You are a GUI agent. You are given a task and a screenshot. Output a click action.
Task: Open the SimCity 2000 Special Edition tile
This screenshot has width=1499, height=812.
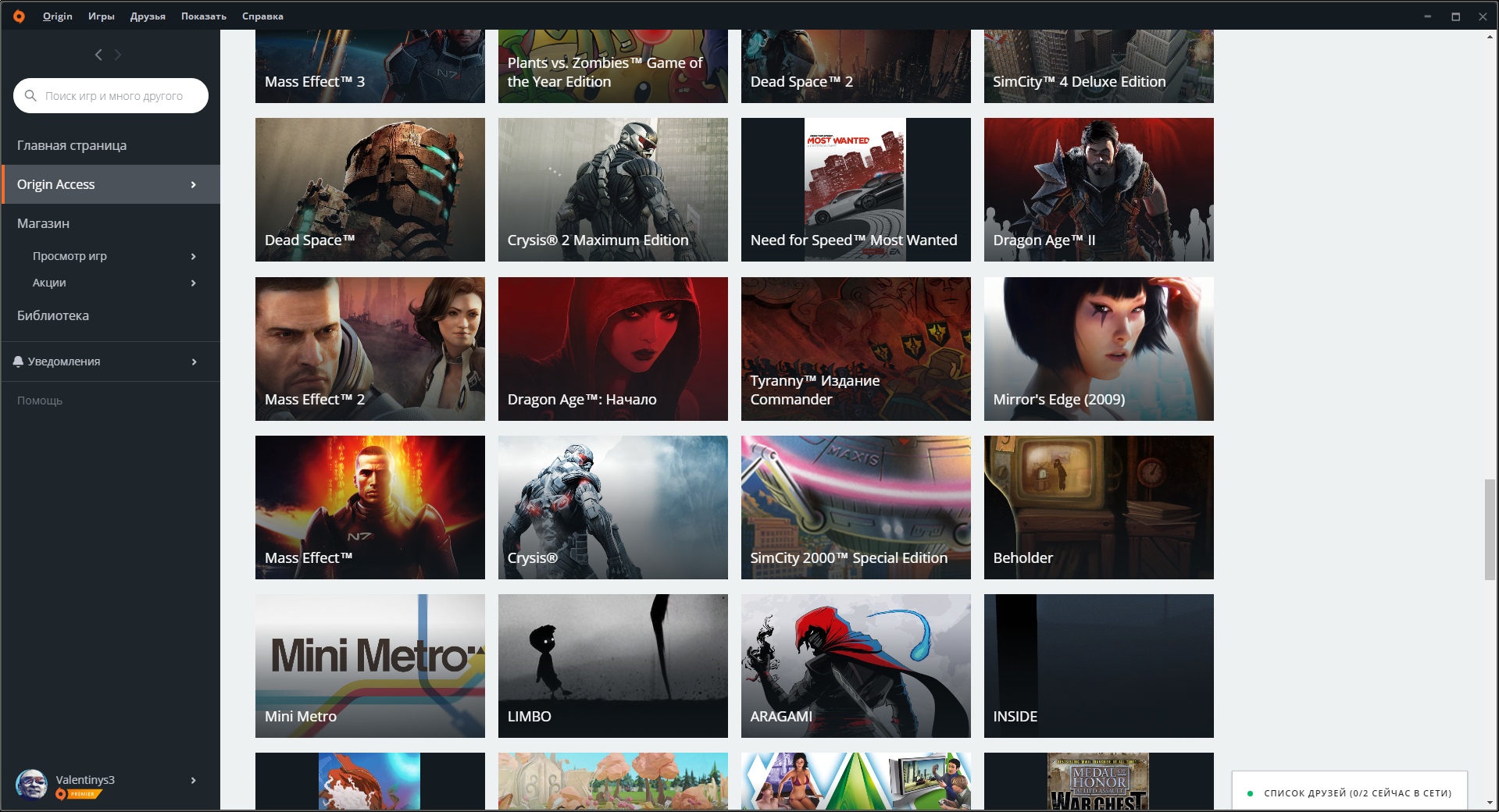(x=856, y=507)
